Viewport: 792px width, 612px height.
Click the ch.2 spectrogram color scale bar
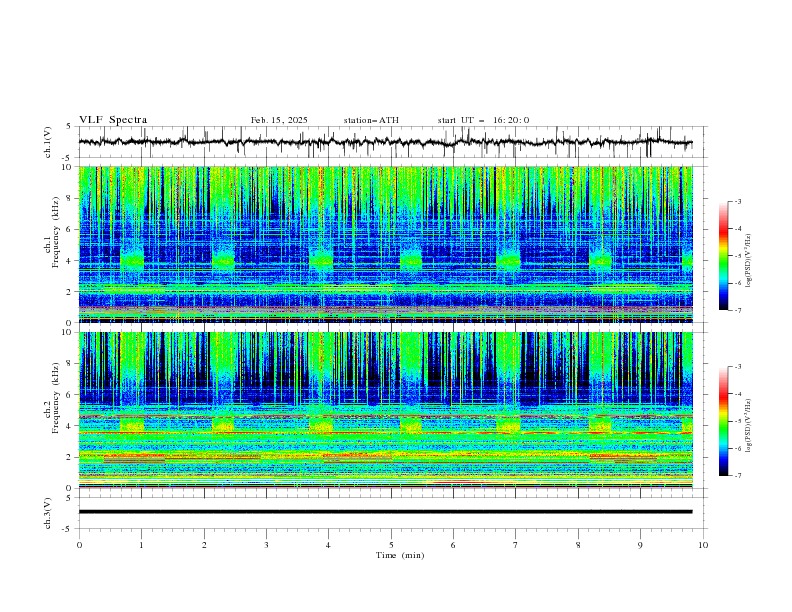pos(723,421)
